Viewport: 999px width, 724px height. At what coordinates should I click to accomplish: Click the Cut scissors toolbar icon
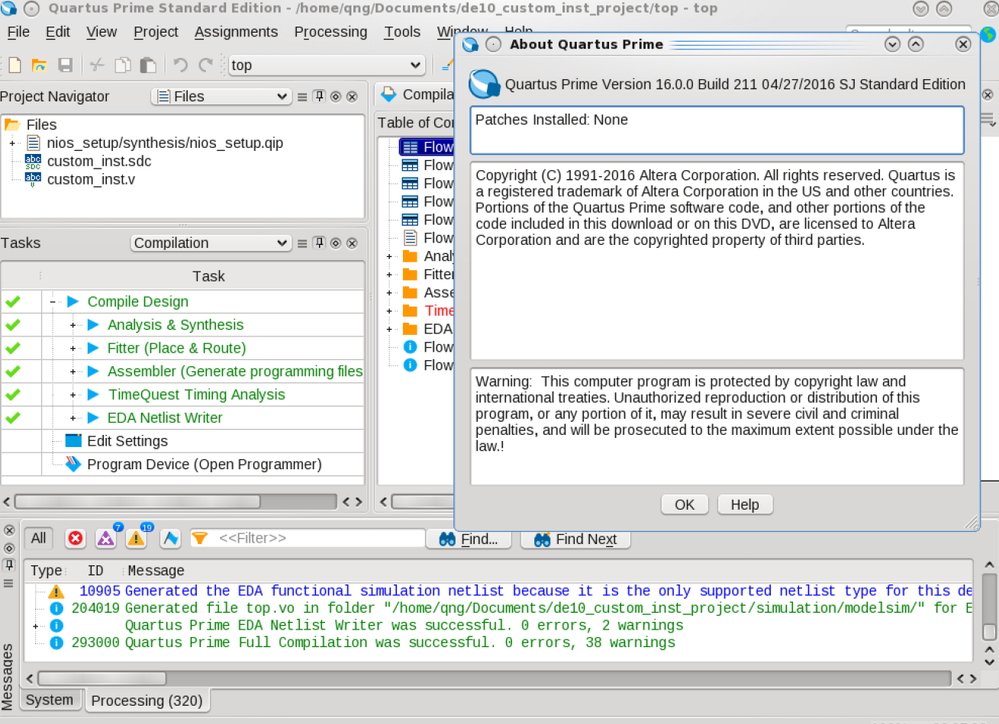pyautogui.click(x=97, y=65)
